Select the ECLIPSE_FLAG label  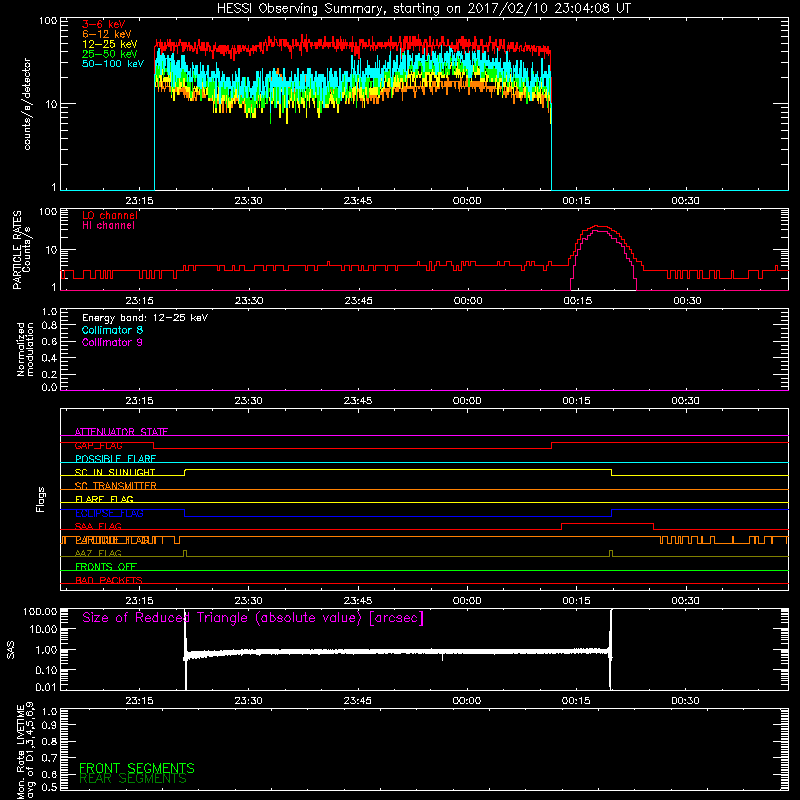(109, 513)
